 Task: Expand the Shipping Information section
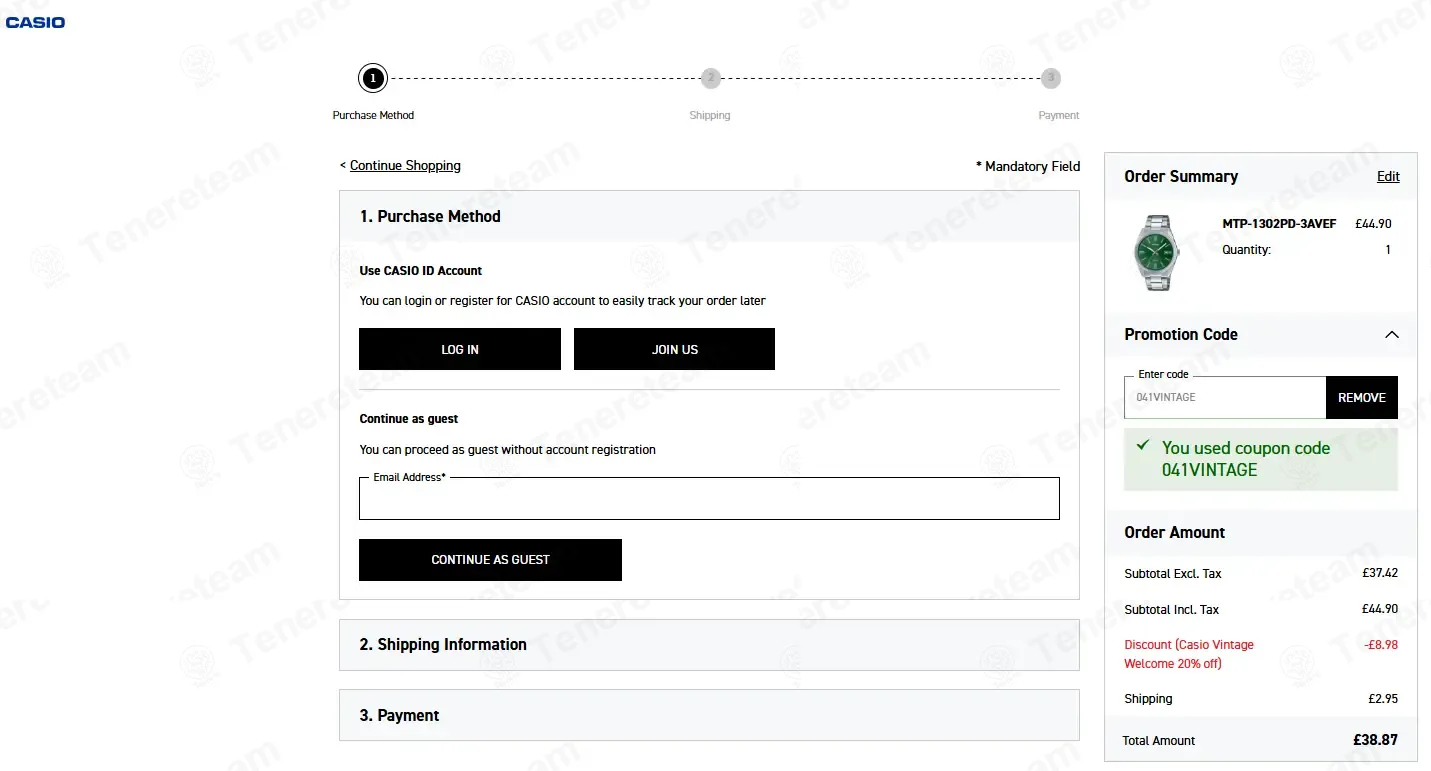point(709,645)
